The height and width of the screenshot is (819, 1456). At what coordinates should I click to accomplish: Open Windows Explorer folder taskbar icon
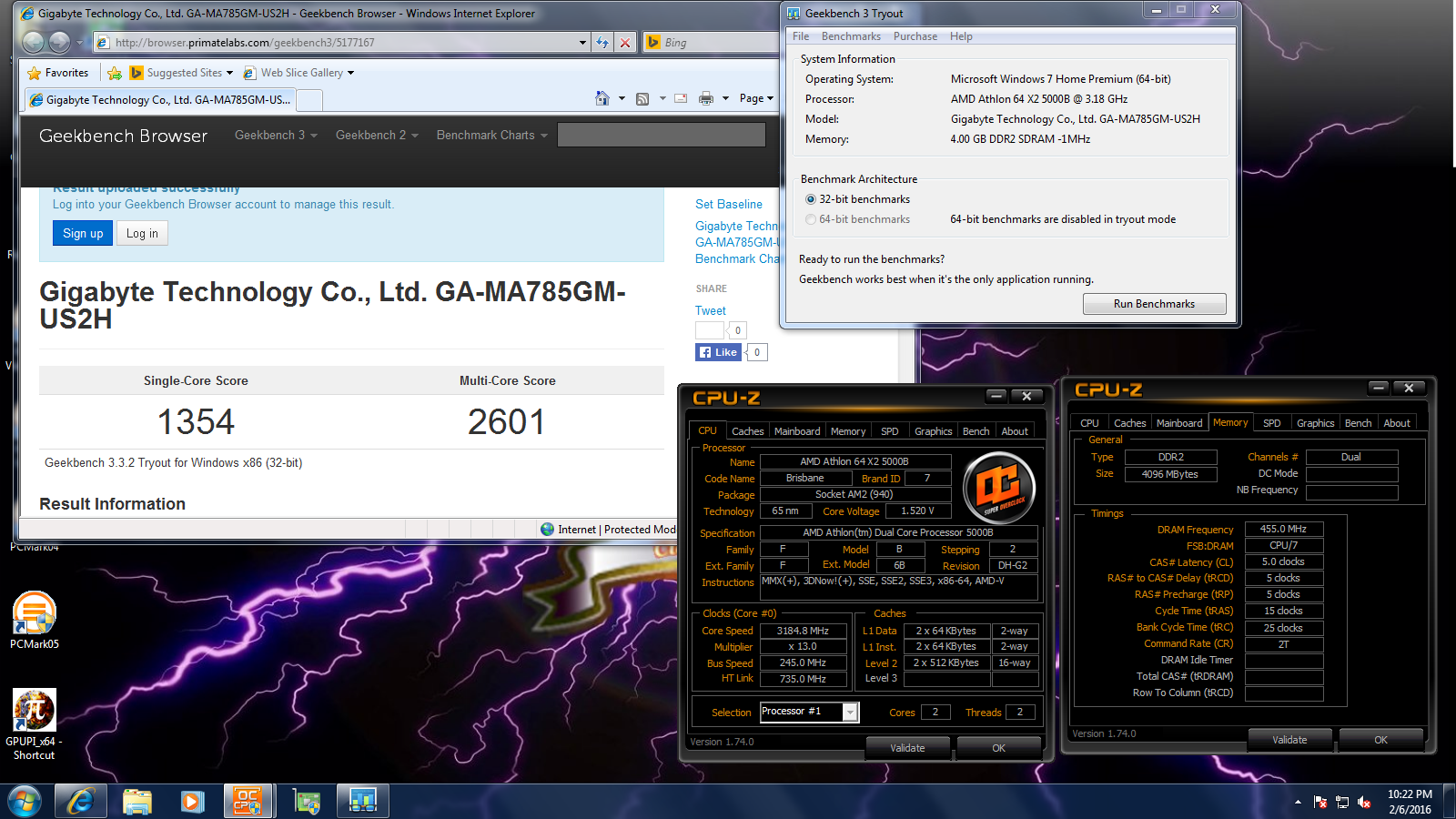136,802
